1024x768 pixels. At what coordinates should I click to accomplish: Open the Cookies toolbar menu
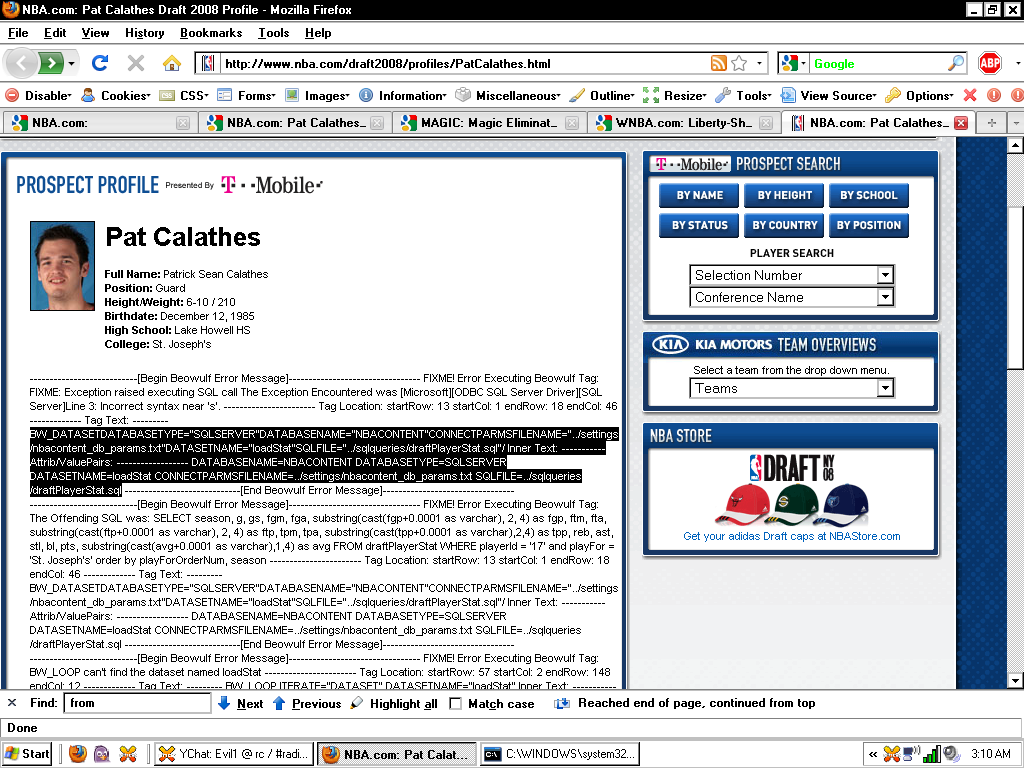click(x=116, y=95)
